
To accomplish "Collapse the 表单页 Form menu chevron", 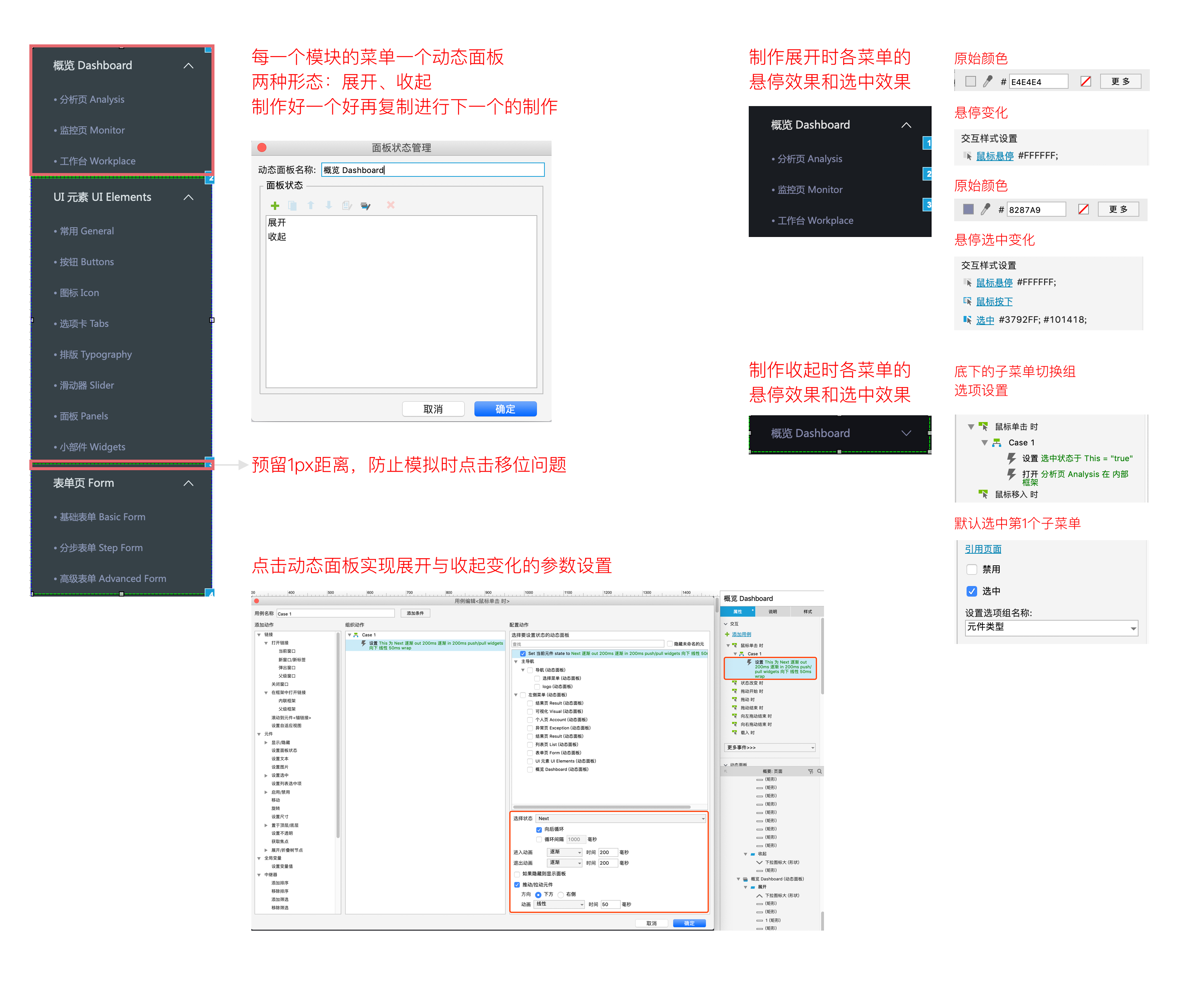I will coord(189,484).
